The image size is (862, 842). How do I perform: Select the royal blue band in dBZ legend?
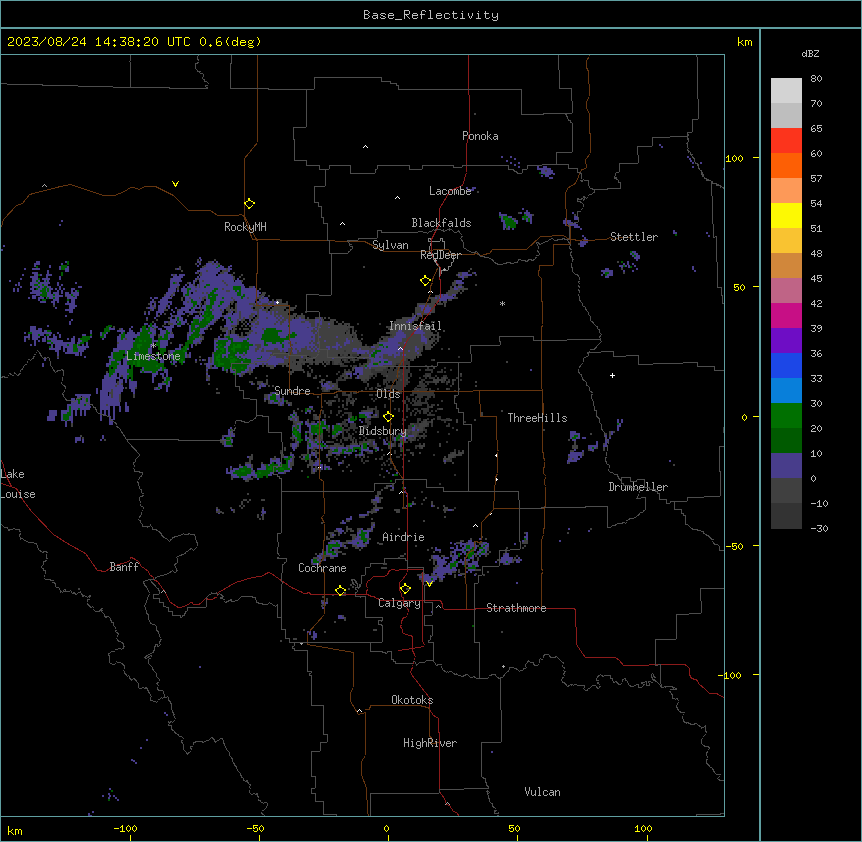point(786,365)
